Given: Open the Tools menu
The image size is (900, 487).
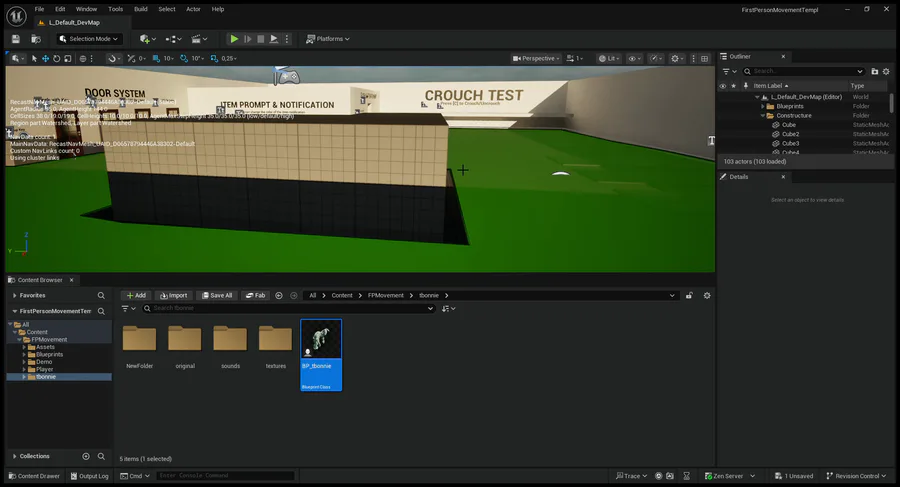Looking at the screenshot, I should 115,9.
